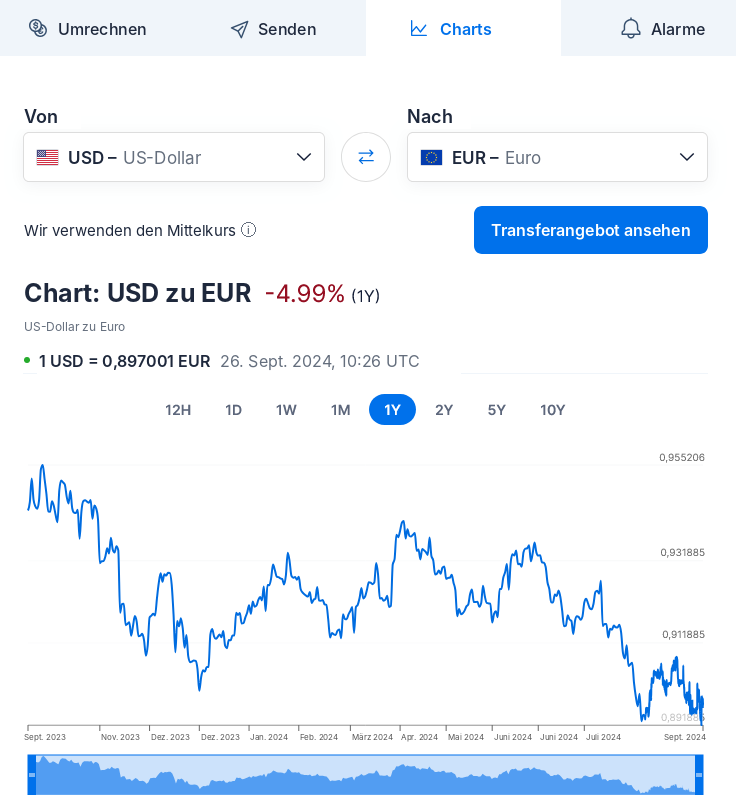Click the EU flag icon

[x=431, y=157]
